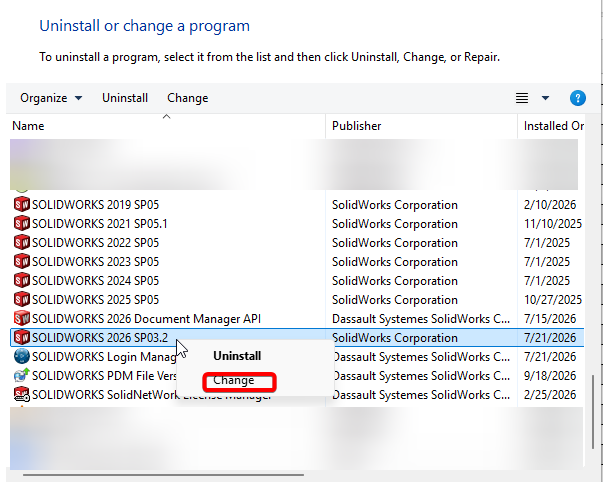Select the SOLIDWORKS 2024 SP05 name text

(95, 281)
